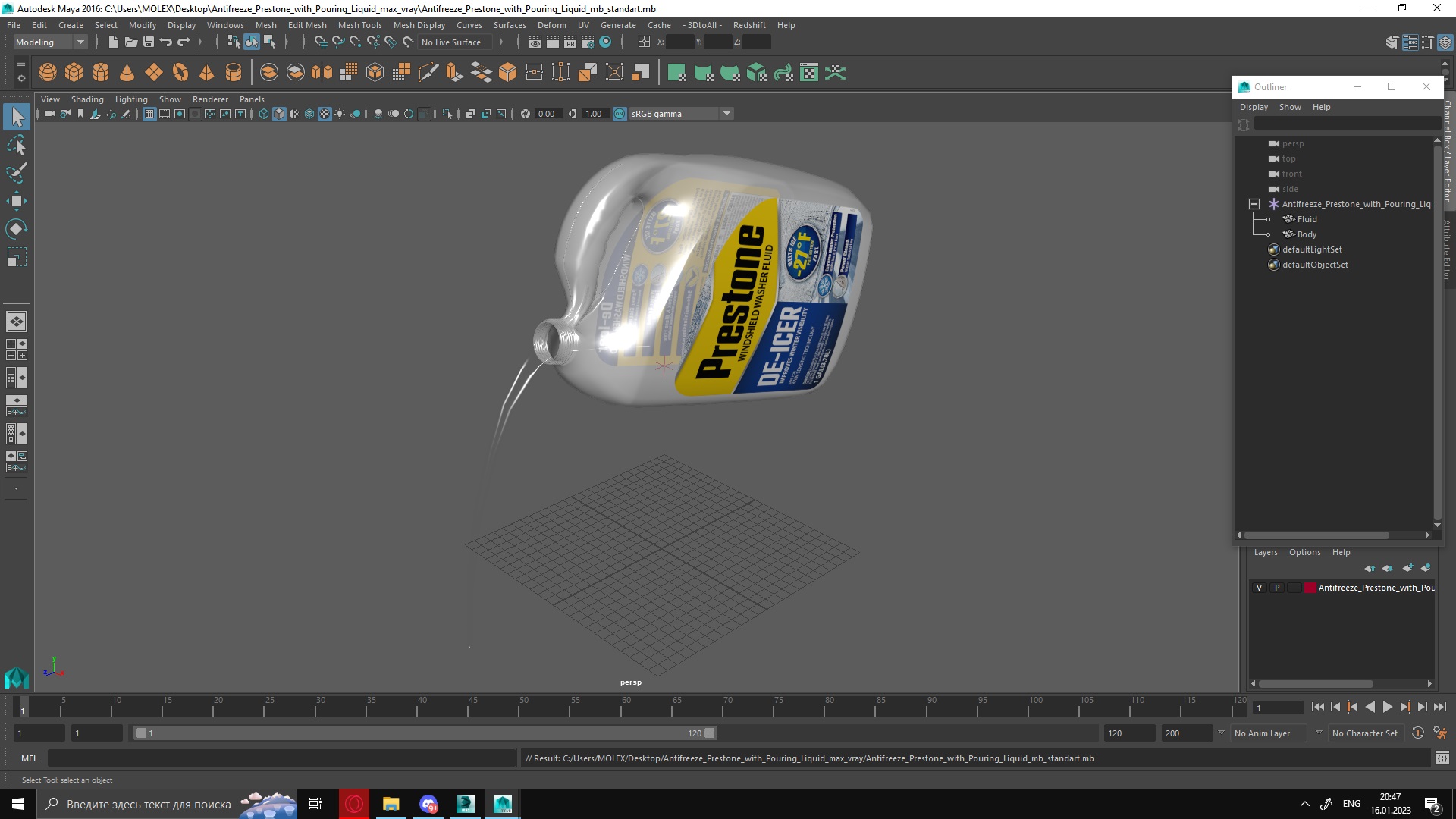Open the Redshift menu
This screenshot has width=1456, height=819.
point(749,25)
